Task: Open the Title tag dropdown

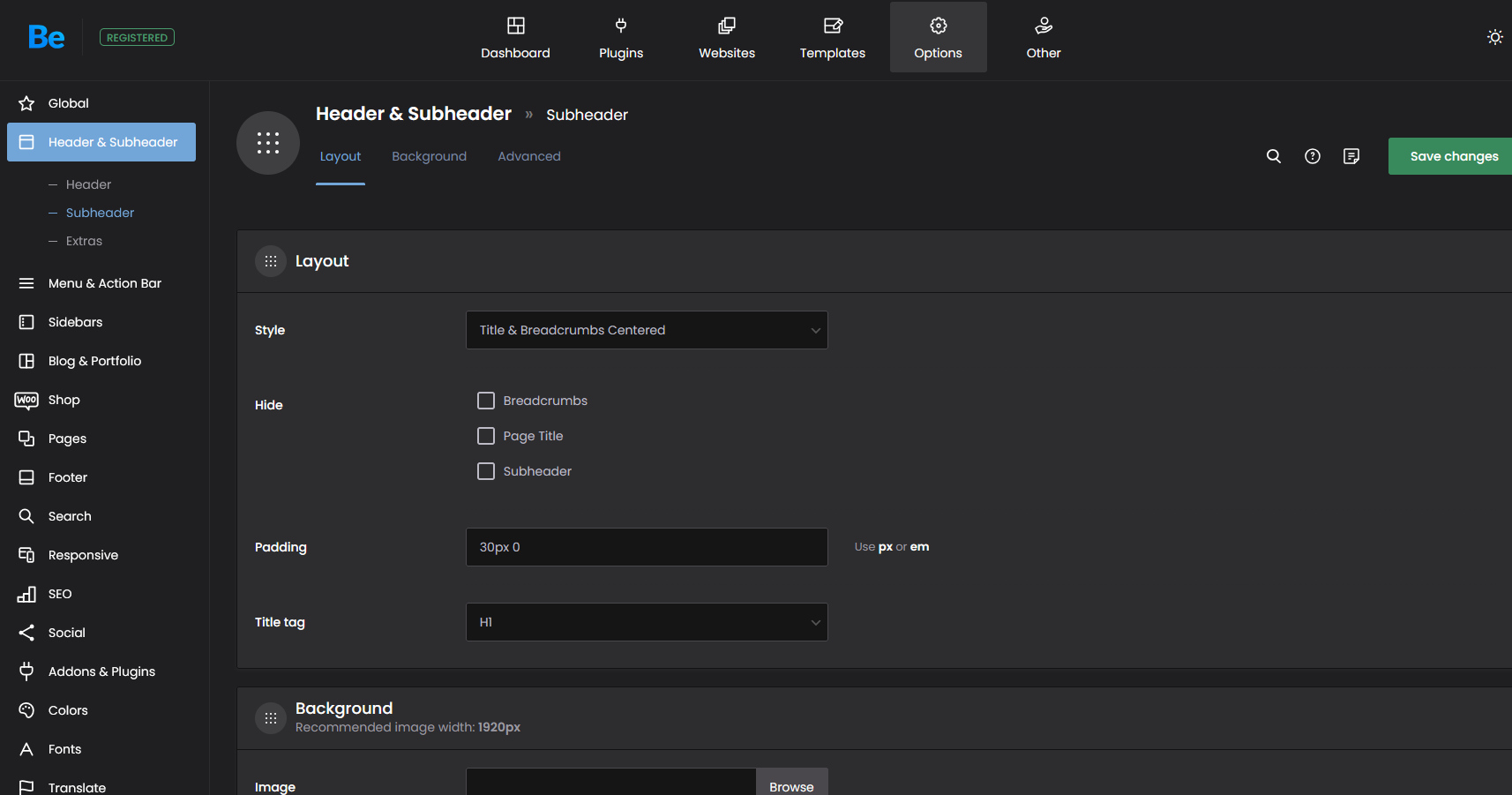Action: [647, 622]
